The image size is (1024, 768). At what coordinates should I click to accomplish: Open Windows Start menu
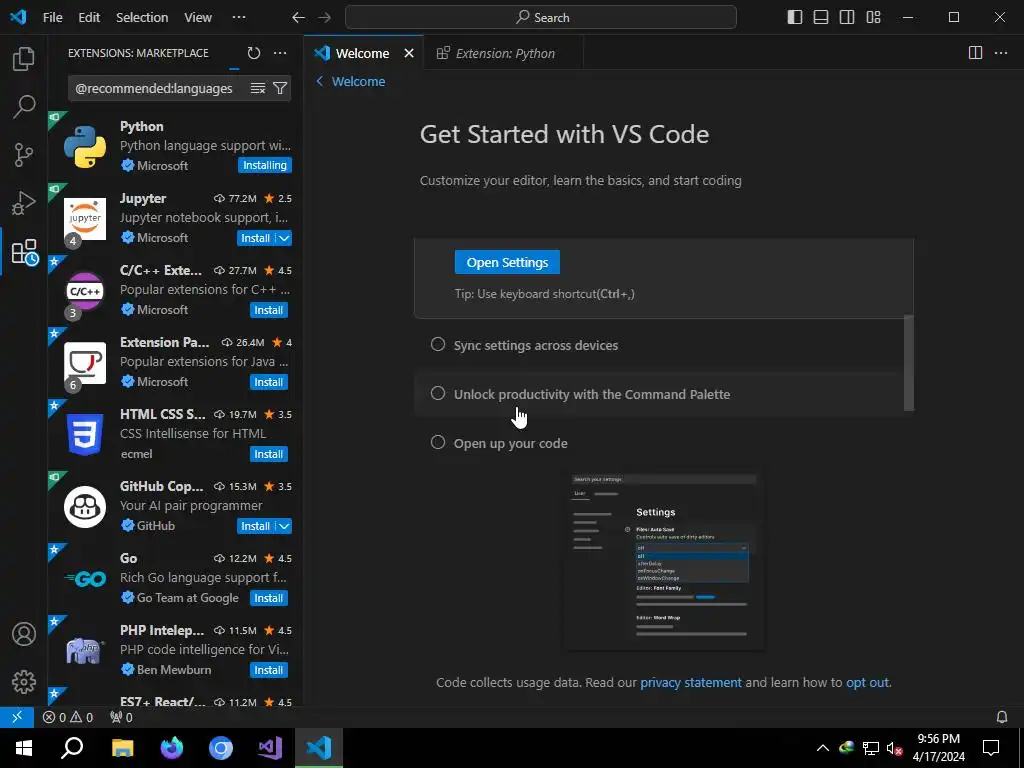coord(24,748)
